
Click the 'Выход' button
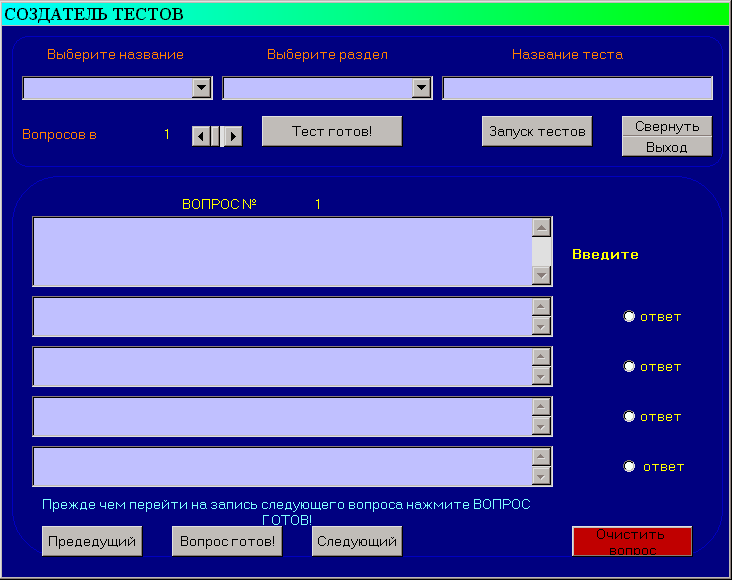pyautogui.click(x=667, y=147)
